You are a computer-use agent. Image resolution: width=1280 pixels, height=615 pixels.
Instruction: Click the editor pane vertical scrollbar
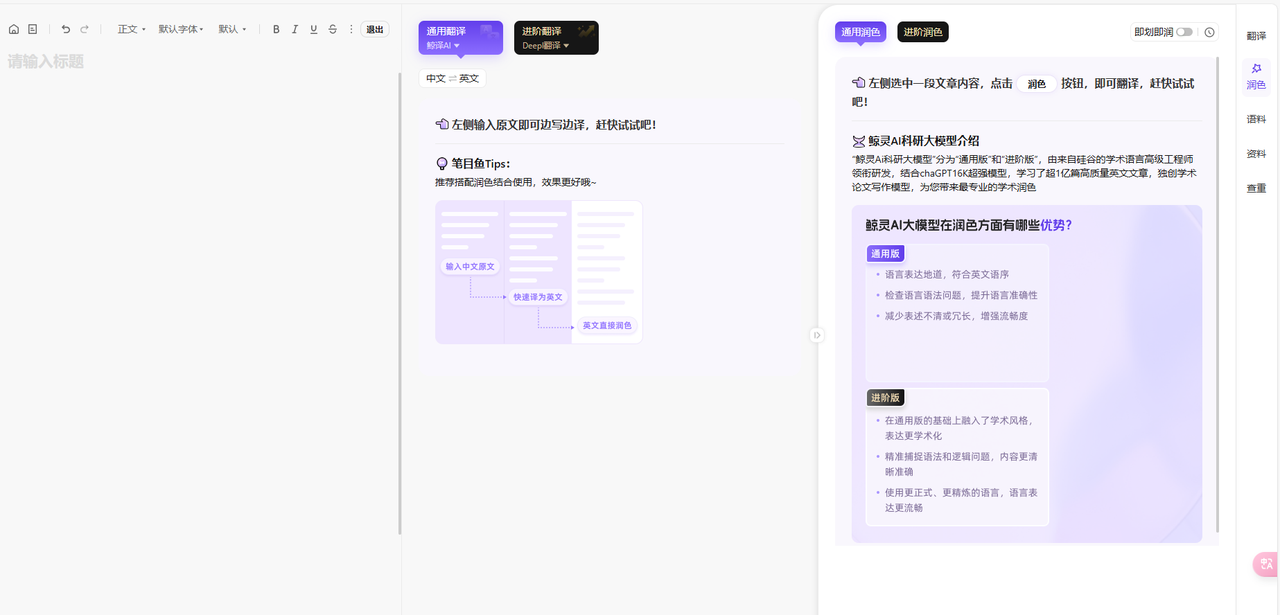click(x=399, y=303)
